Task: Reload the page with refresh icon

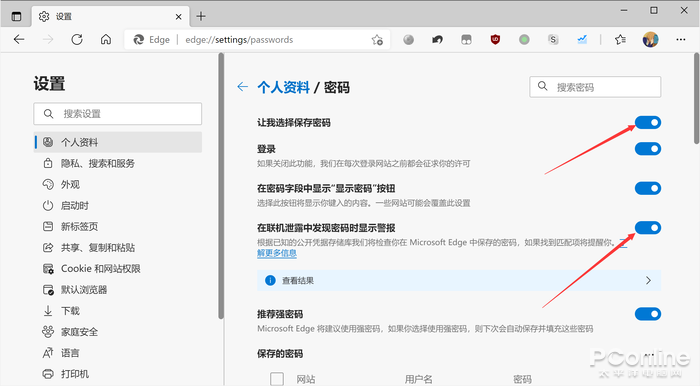Action: point(77,40)
